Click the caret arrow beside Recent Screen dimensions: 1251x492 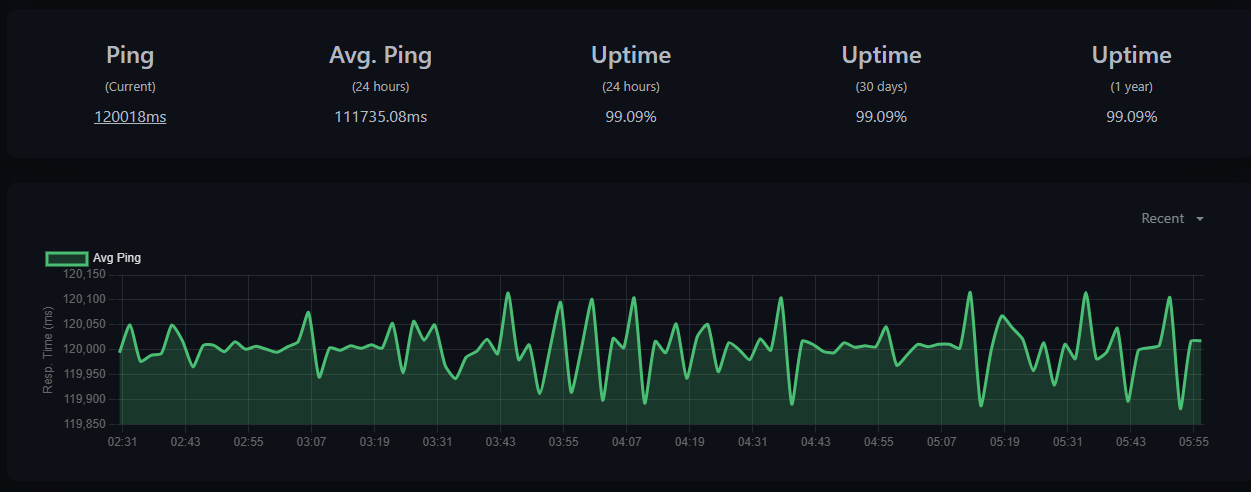coord(1199,219)
